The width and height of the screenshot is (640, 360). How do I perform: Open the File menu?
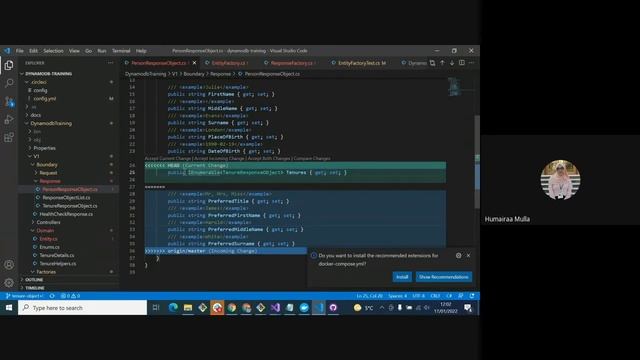pos(20,51)
